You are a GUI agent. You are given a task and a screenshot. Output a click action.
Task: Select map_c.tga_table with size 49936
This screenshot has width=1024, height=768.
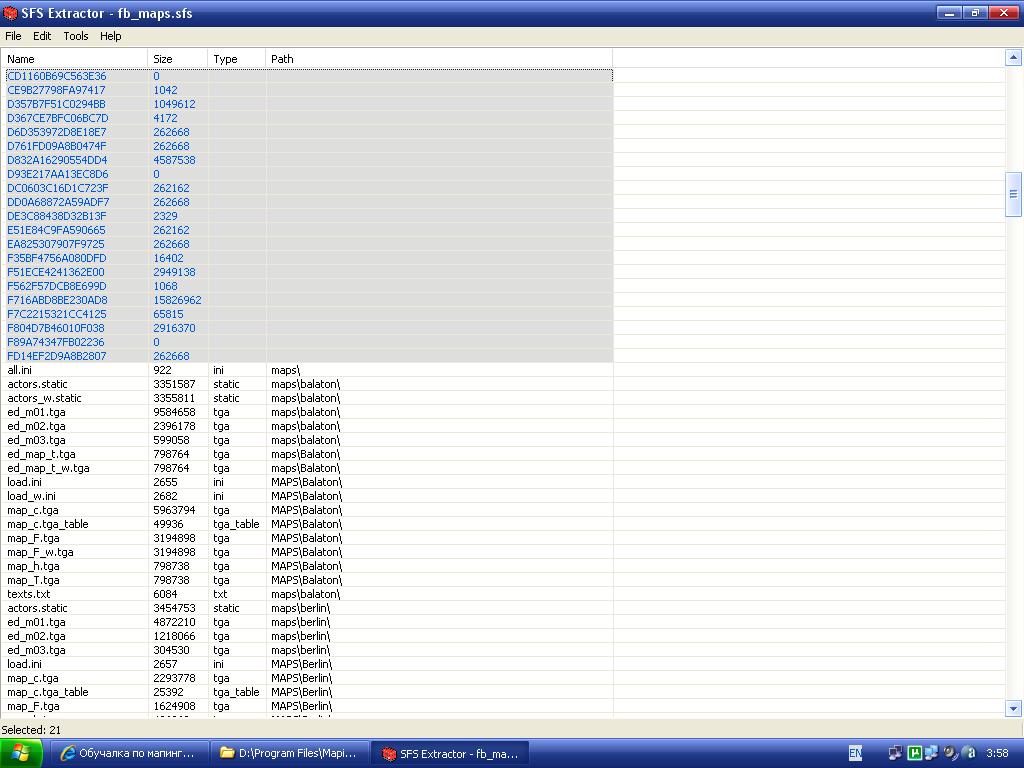(x=307, y=524)
